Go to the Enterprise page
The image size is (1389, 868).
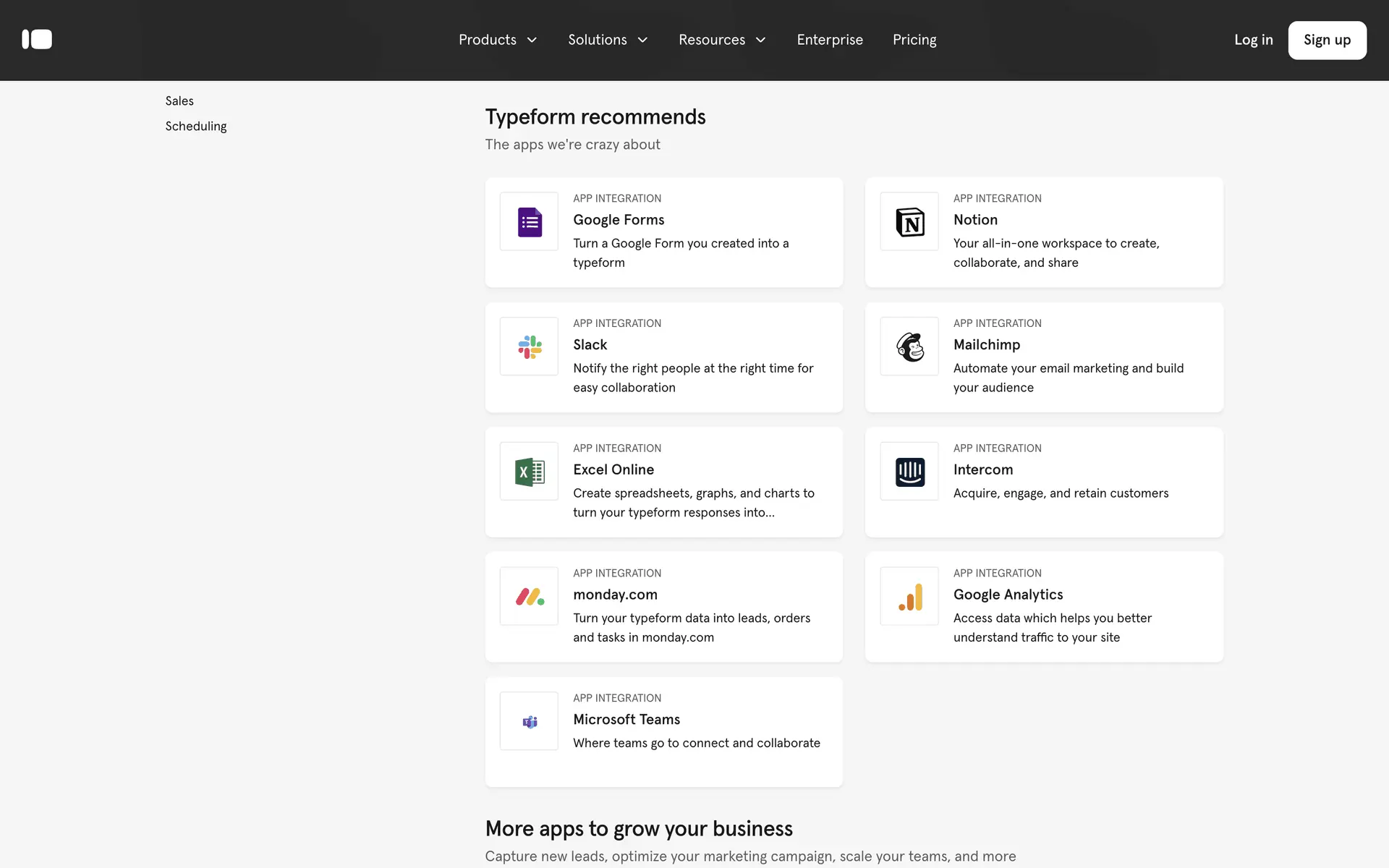pyautogui.click(x=830, y=40)
